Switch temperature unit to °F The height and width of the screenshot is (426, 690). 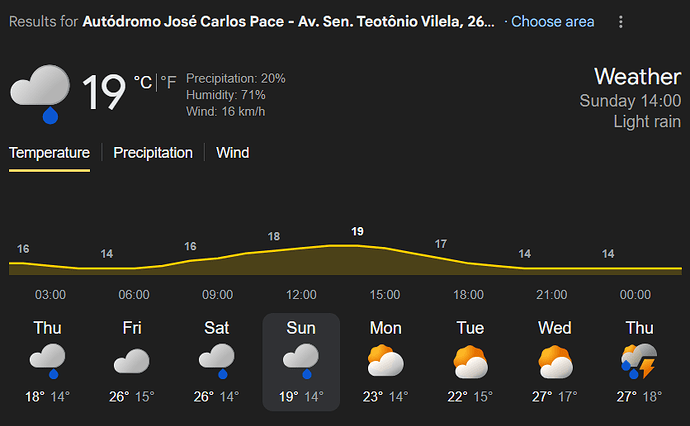pyautogui.click(x=168, y=83)
